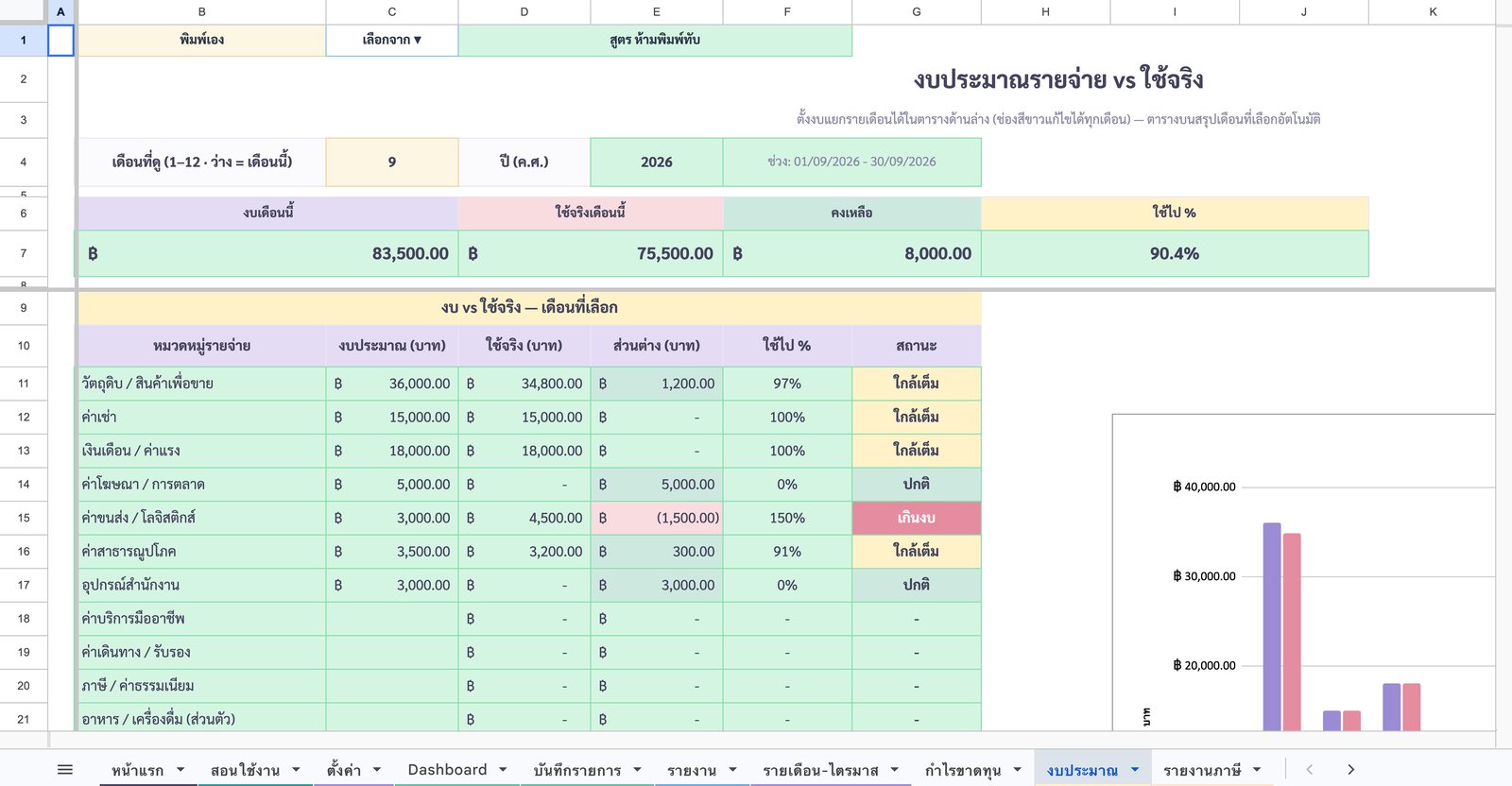Select the สถานะ column heading cell
Image resolution: width=1512 pixels, height=786 pixels.
917,346
